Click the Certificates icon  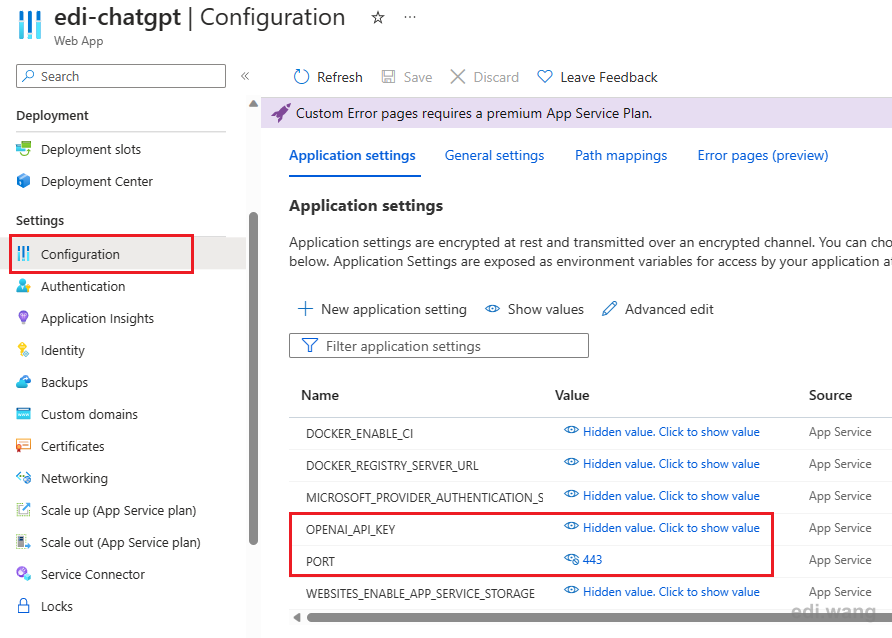[x=23, y=445]
